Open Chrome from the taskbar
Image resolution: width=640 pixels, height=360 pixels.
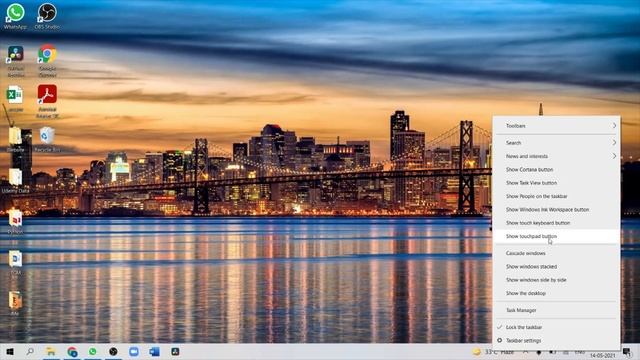(72, 351)
